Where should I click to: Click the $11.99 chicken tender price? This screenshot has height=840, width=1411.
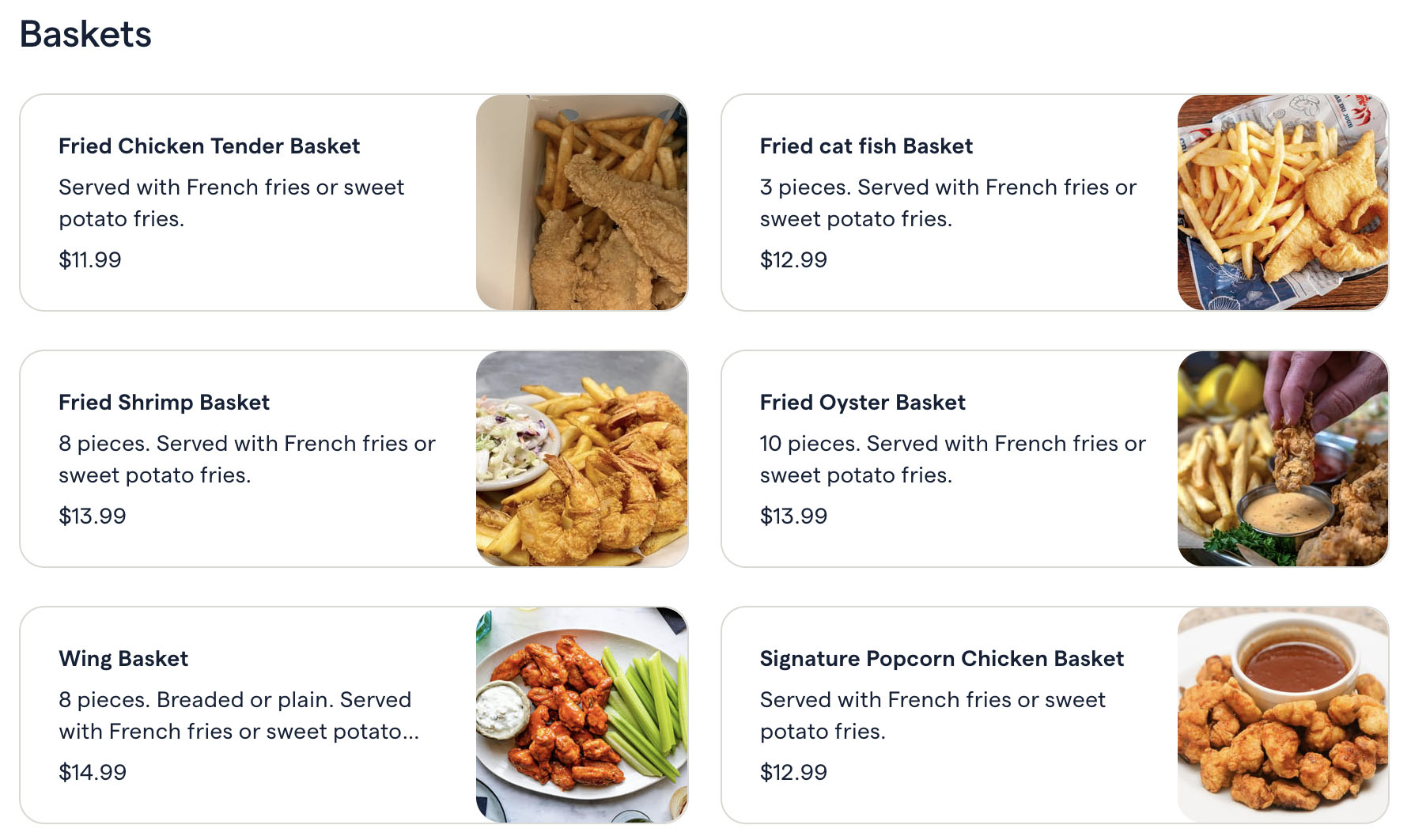[90, 259]
